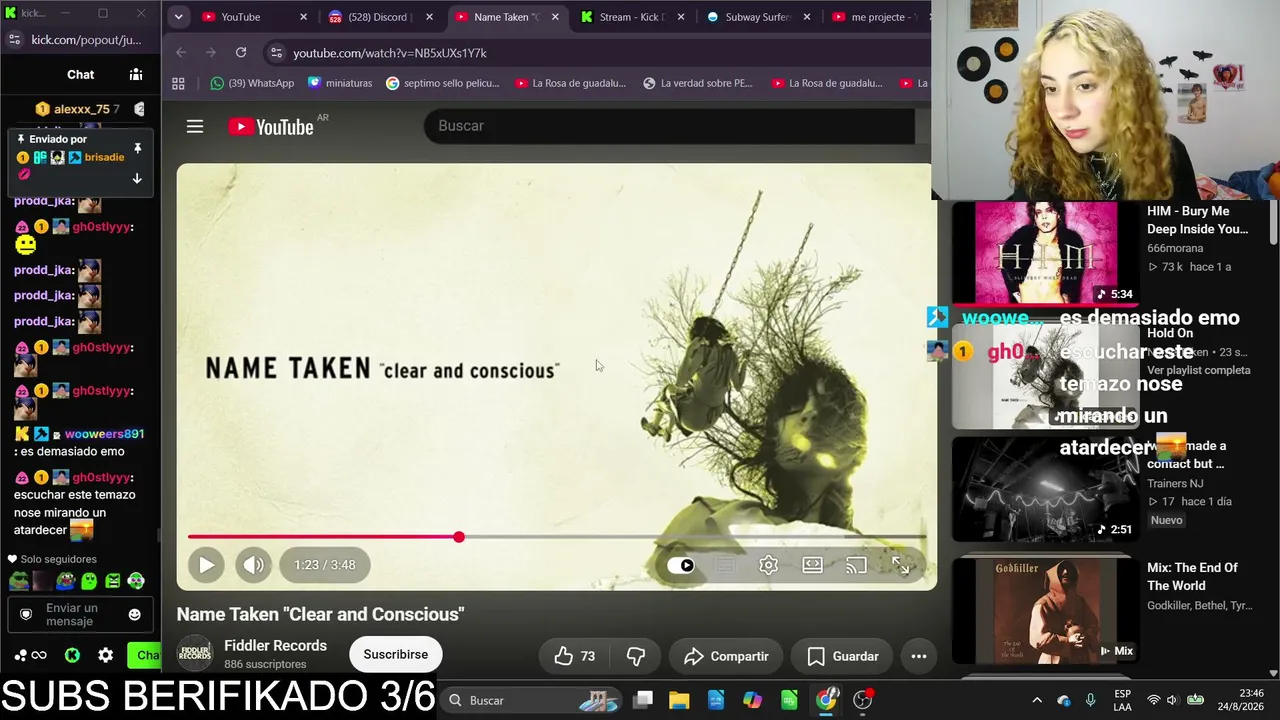Viewport: 1280px width, 720px height.
Task: Open Copilot from the taskbar
Action: tap(752, 700)
